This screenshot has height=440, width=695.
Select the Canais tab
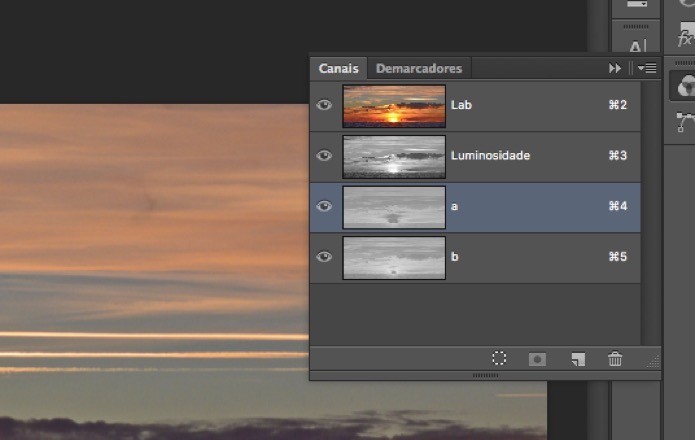[339, 68]
